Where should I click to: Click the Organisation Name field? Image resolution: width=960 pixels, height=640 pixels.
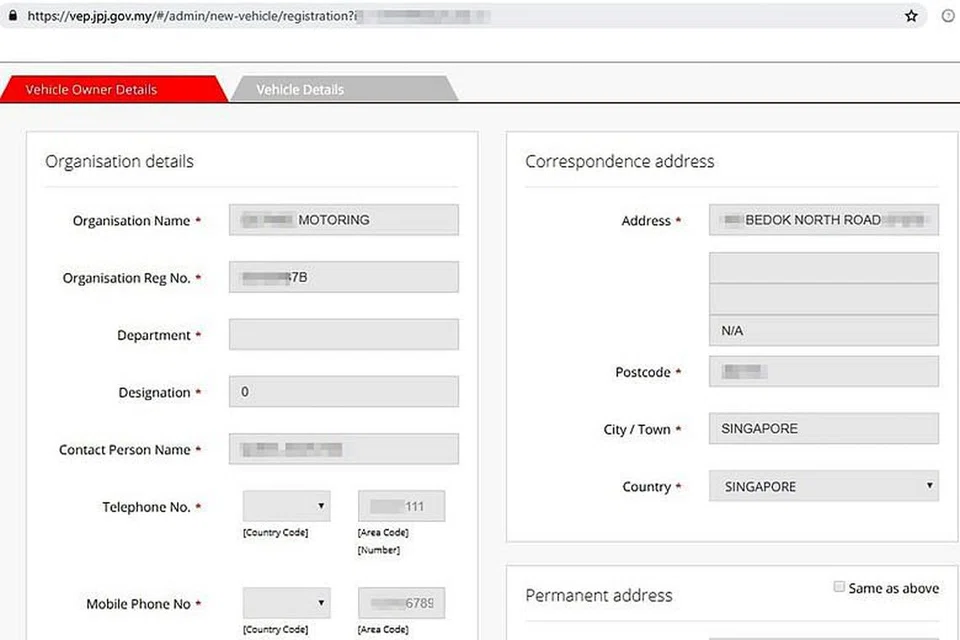(x=343, y=220)
